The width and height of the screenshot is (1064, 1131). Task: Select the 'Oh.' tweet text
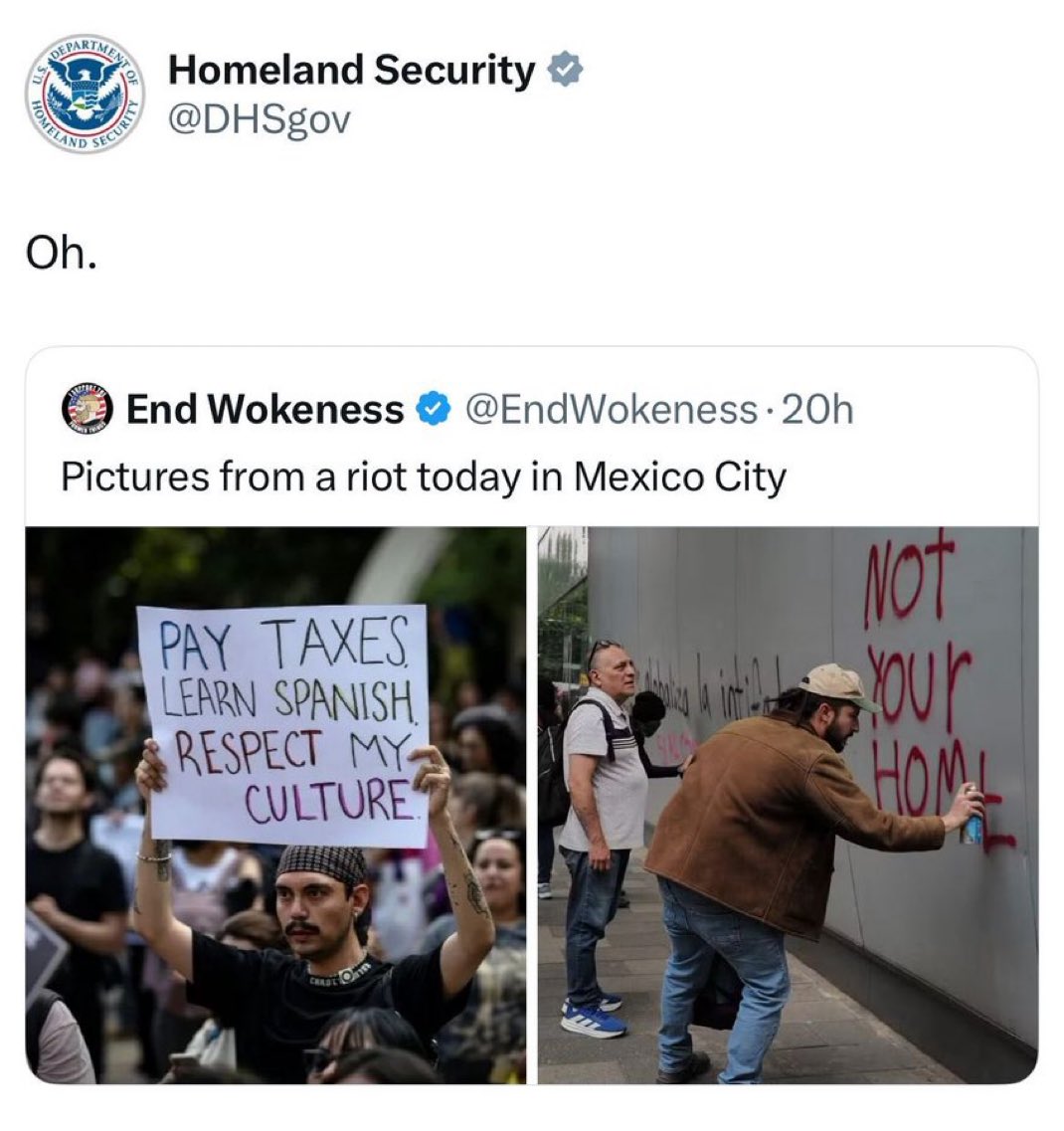pos(61,254)
